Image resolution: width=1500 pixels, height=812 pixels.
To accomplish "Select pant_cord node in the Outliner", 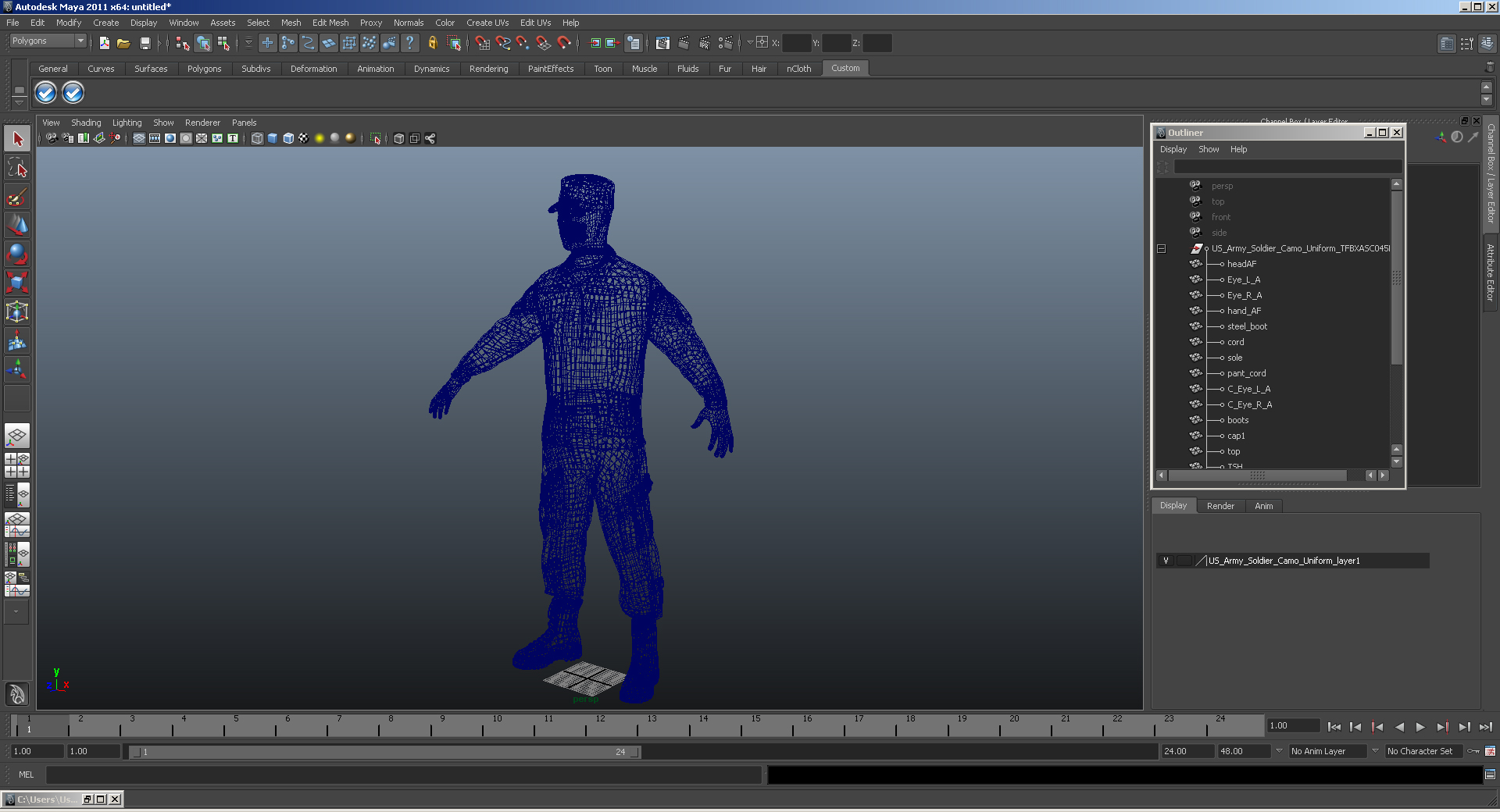I will tap(1246, 373).
